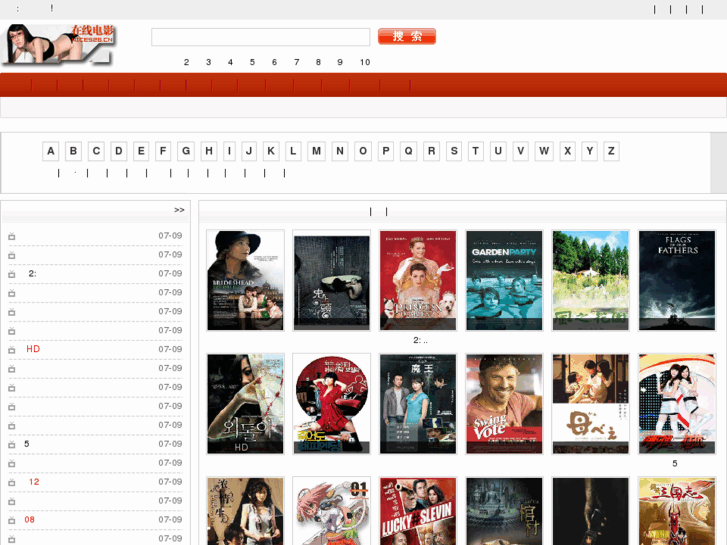The width and height of the screenshot is (727, 545).
Task: Browse titles starting with T
Action: coord(475,151)
